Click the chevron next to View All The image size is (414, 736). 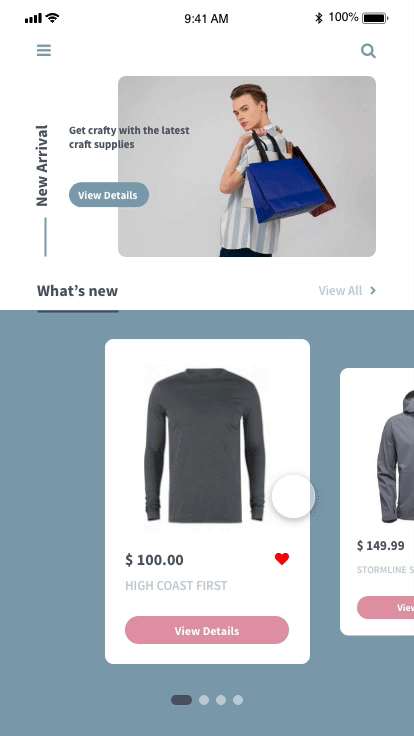pos(373,291)
